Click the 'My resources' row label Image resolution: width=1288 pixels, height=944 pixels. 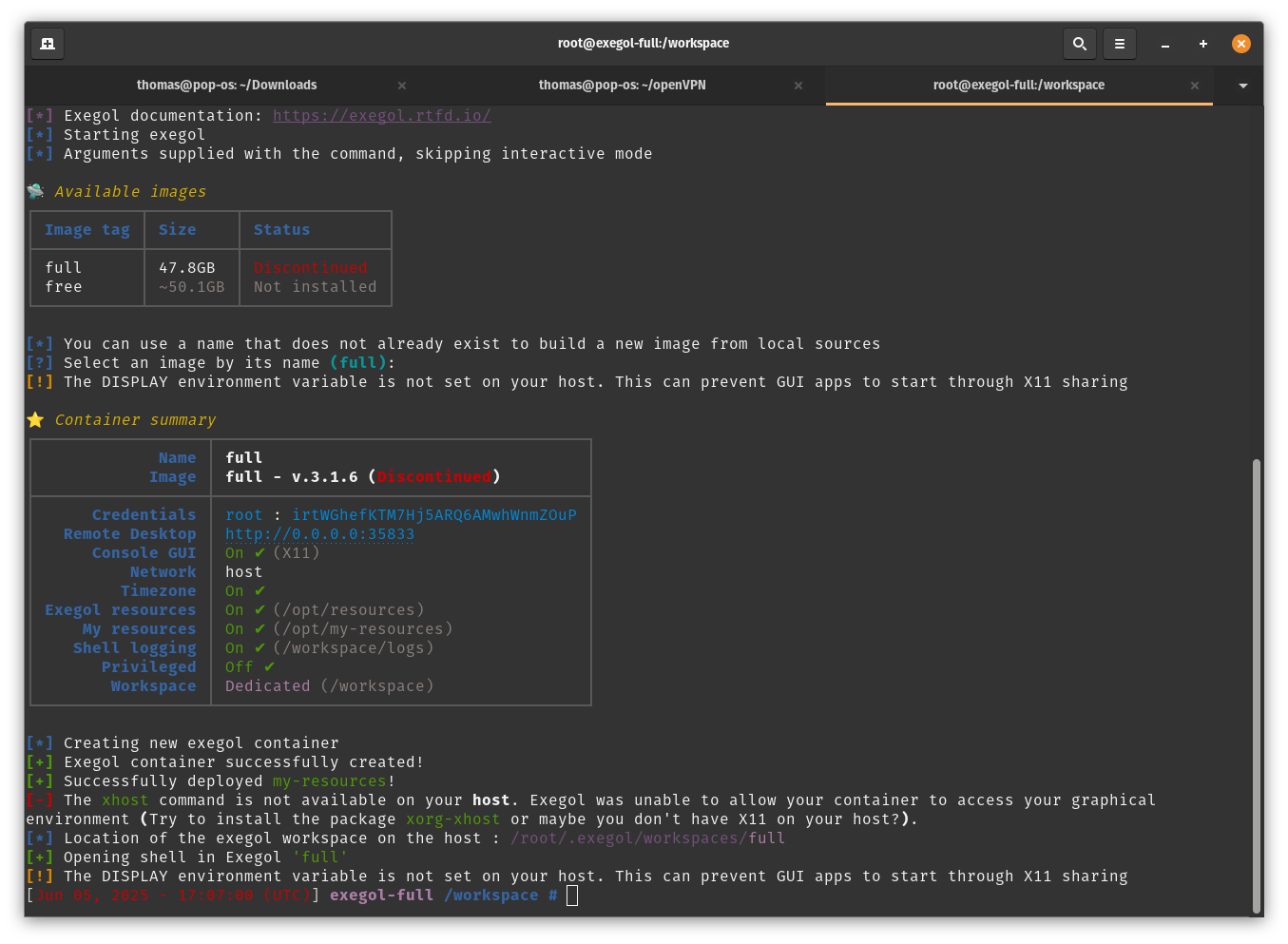(140, 629)
